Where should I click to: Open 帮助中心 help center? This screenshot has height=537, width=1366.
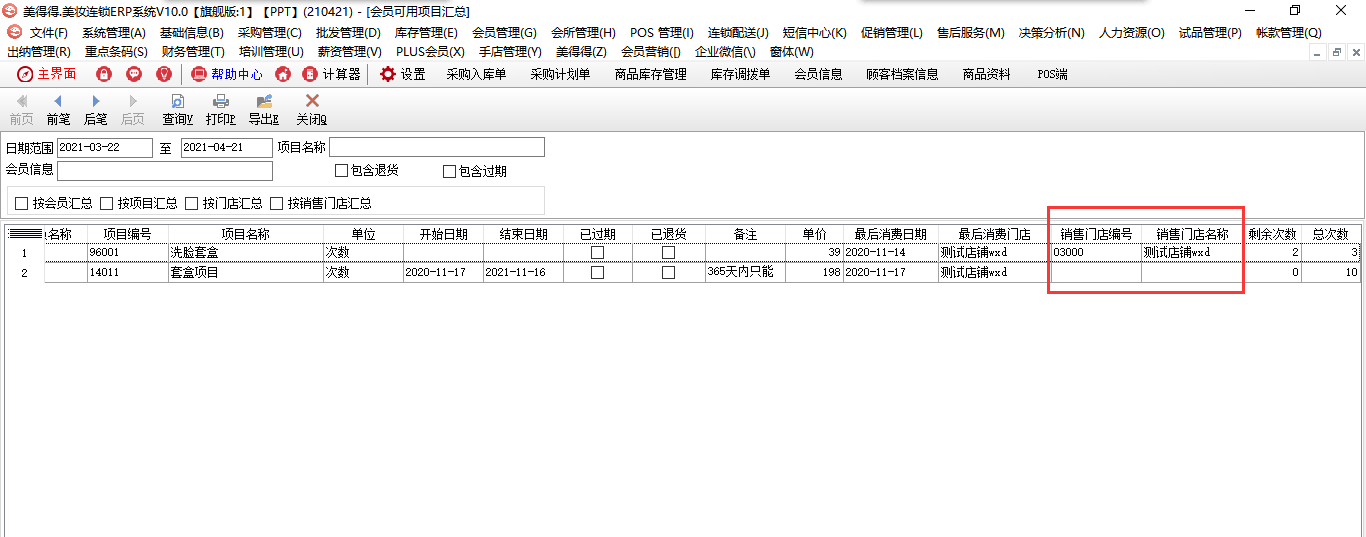(227, 74)
